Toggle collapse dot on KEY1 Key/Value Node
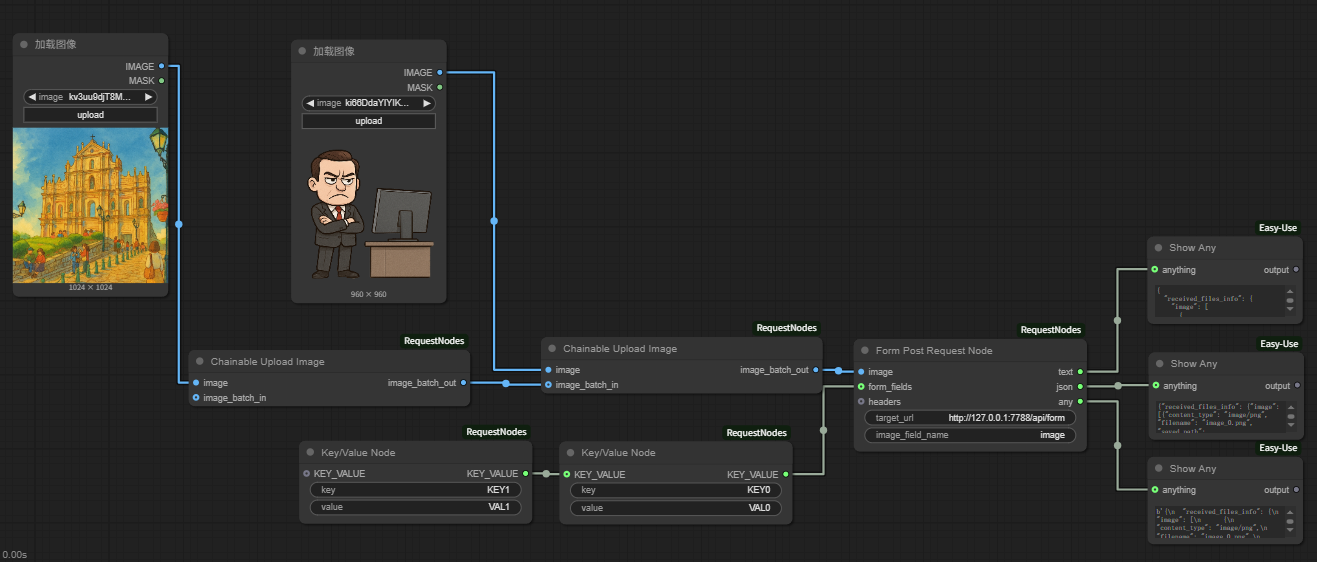The height and width of the screenshot is (562, 1317). click(311, 453)
